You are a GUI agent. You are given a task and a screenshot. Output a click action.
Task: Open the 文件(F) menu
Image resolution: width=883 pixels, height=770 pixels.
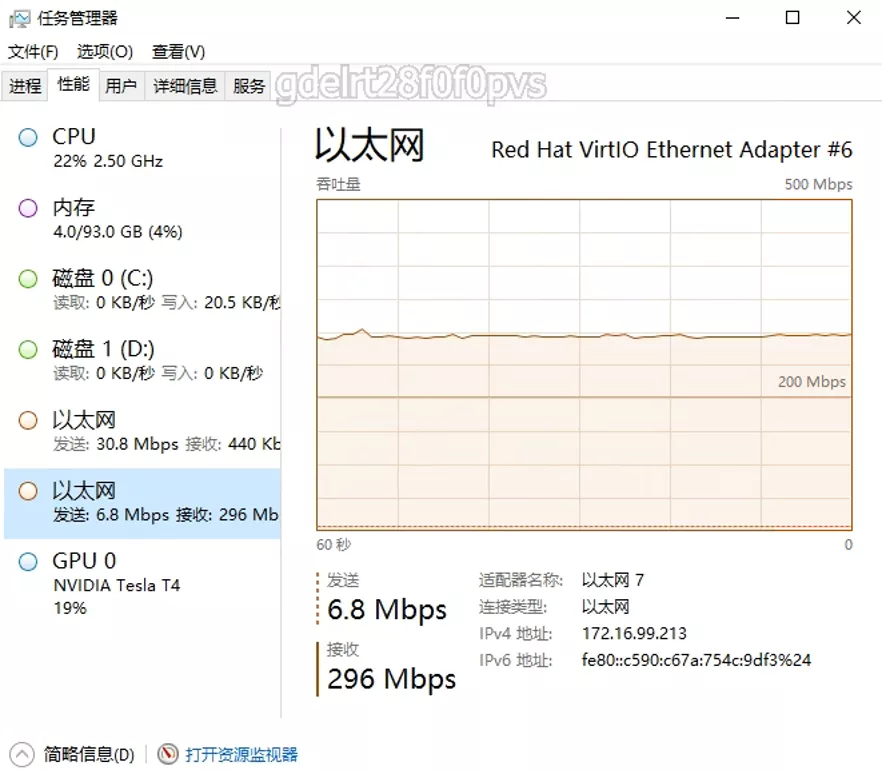pyautogui.click(x=33, y=52)
